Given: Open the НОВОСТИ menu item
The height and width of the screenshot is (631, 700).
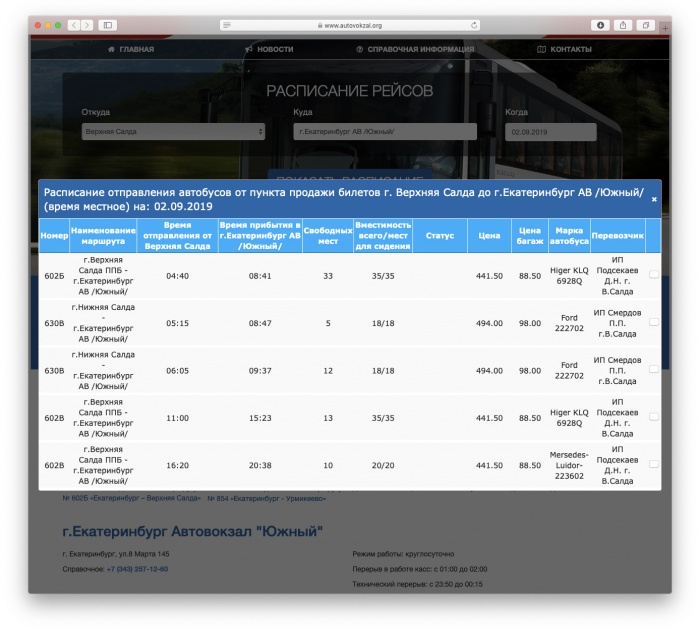Looking at the screenshot, I should pyautogui.click(x=269, y=49).
